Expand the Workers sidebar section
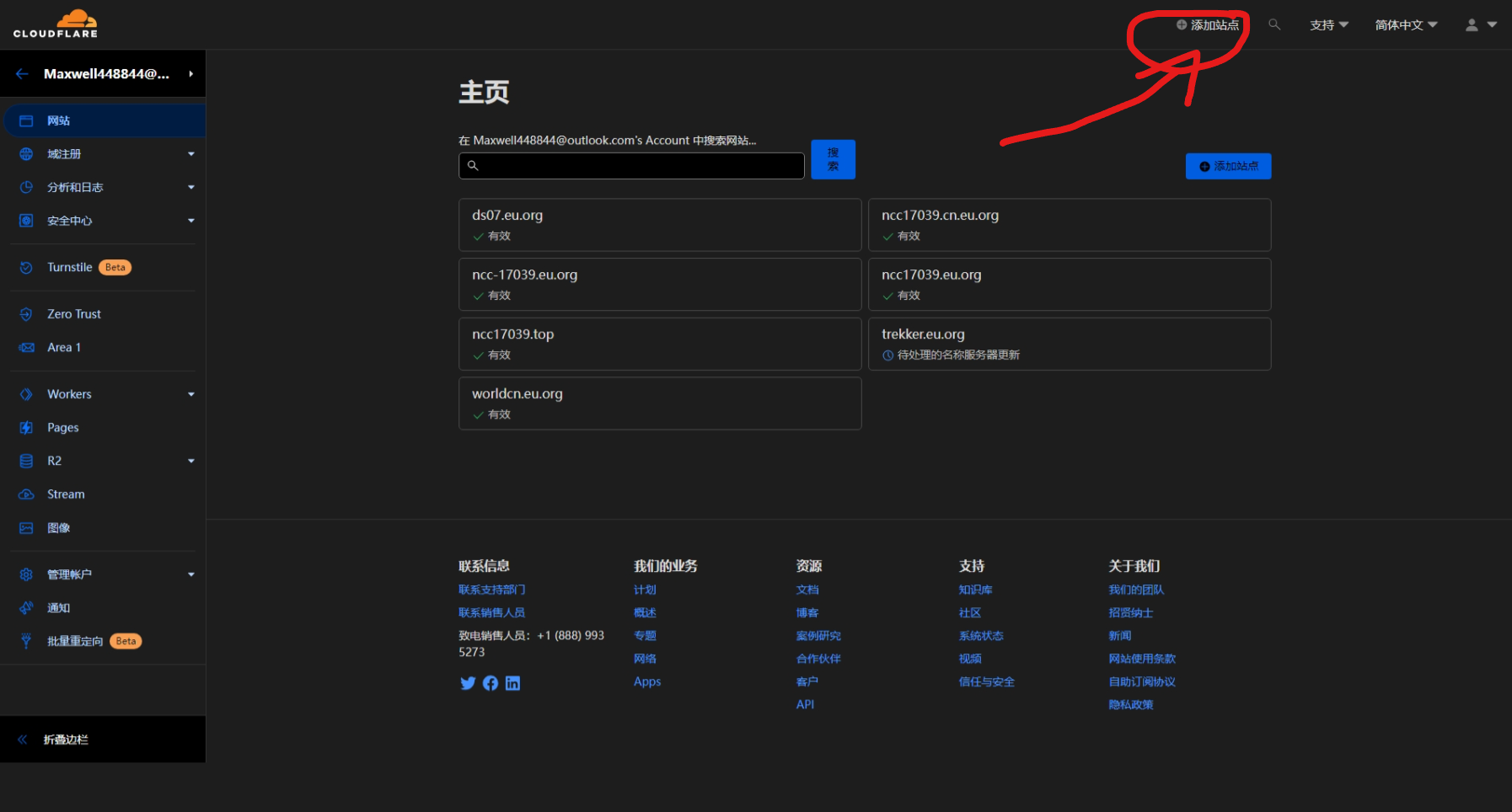Viewport: 1512px width, 812px height. pyautogui.click(x=191, y=394)
